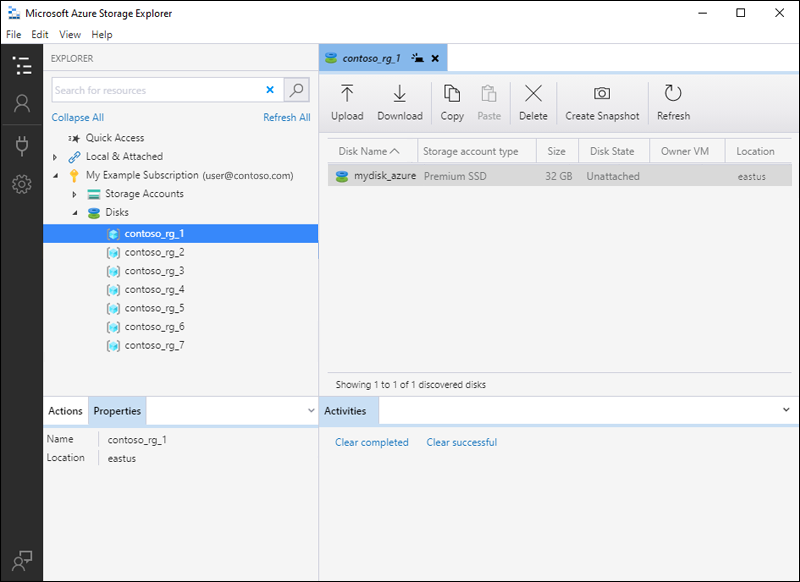Viewport: 800px width, 582px height.
Task: Open the Account Management sidebar icon
Action: pyautogui.click(x=22, y=104)
